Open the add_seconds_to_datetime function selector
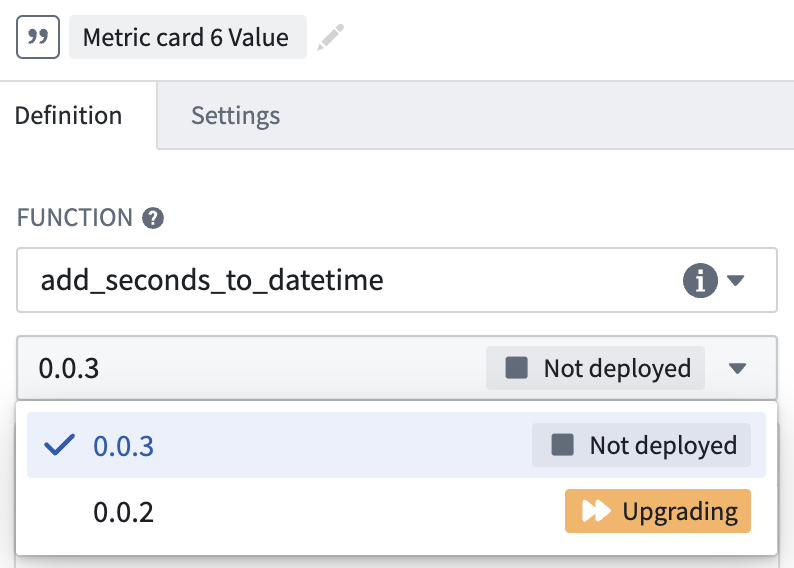Screen dimensions: 794x568 point(396,280)
